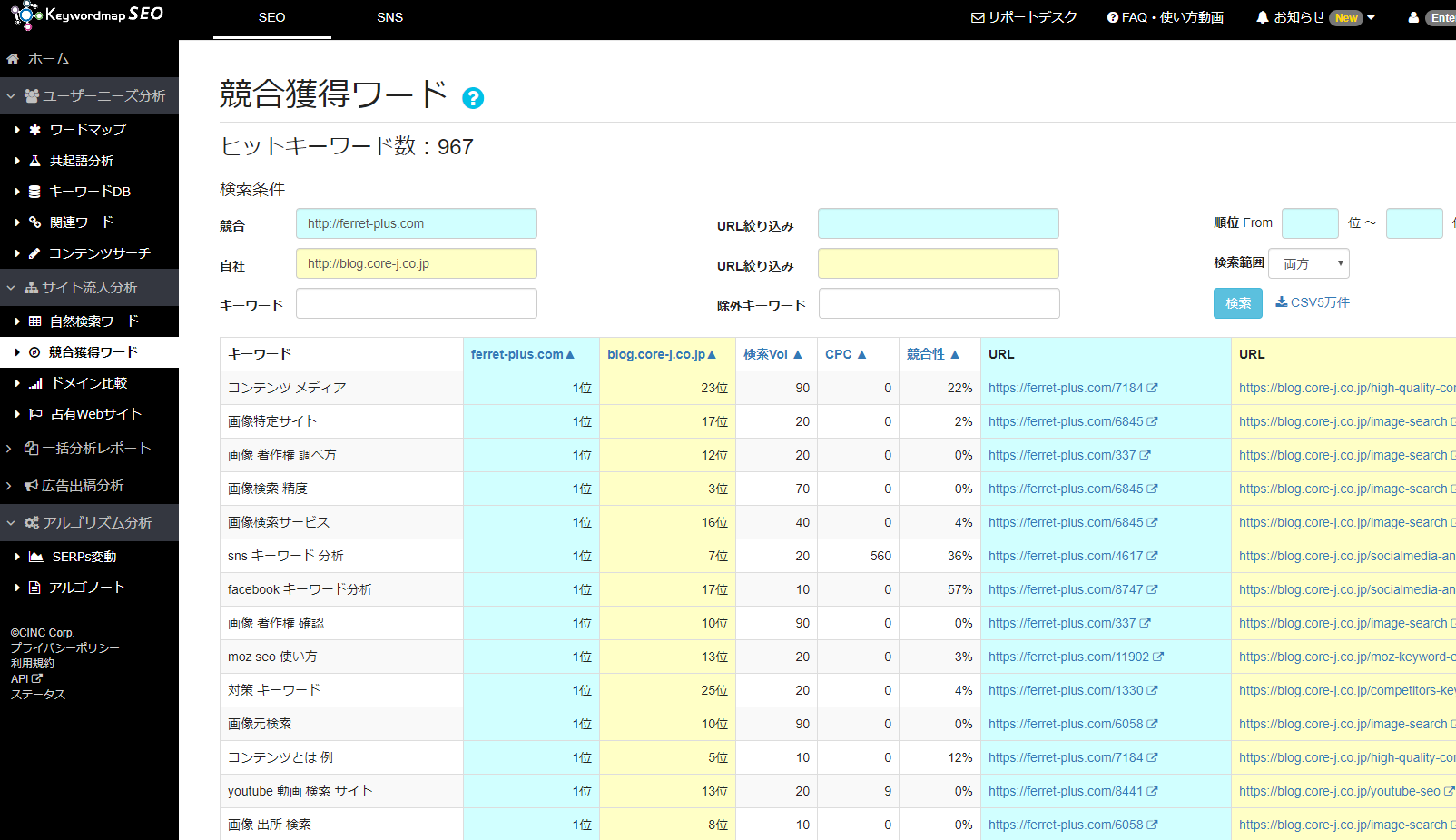This screenshot has height=840, width=1456.
Task: Click the home icon in sidebar
Action: (x=13, y=59)
